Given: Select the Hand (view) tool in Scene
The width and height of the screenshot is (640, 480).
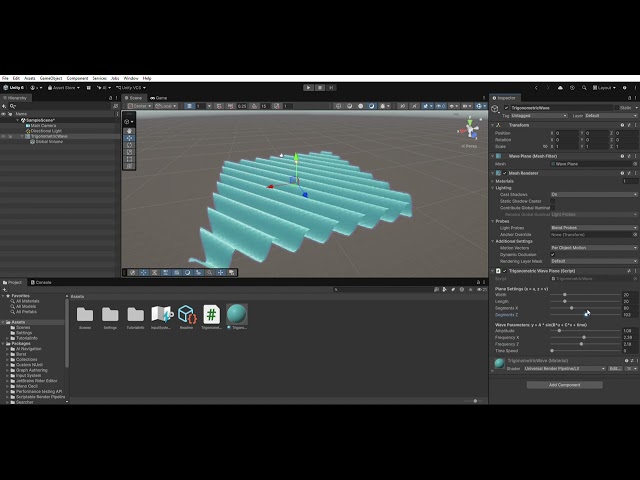Looking at the screenshot, I should 129,131.
